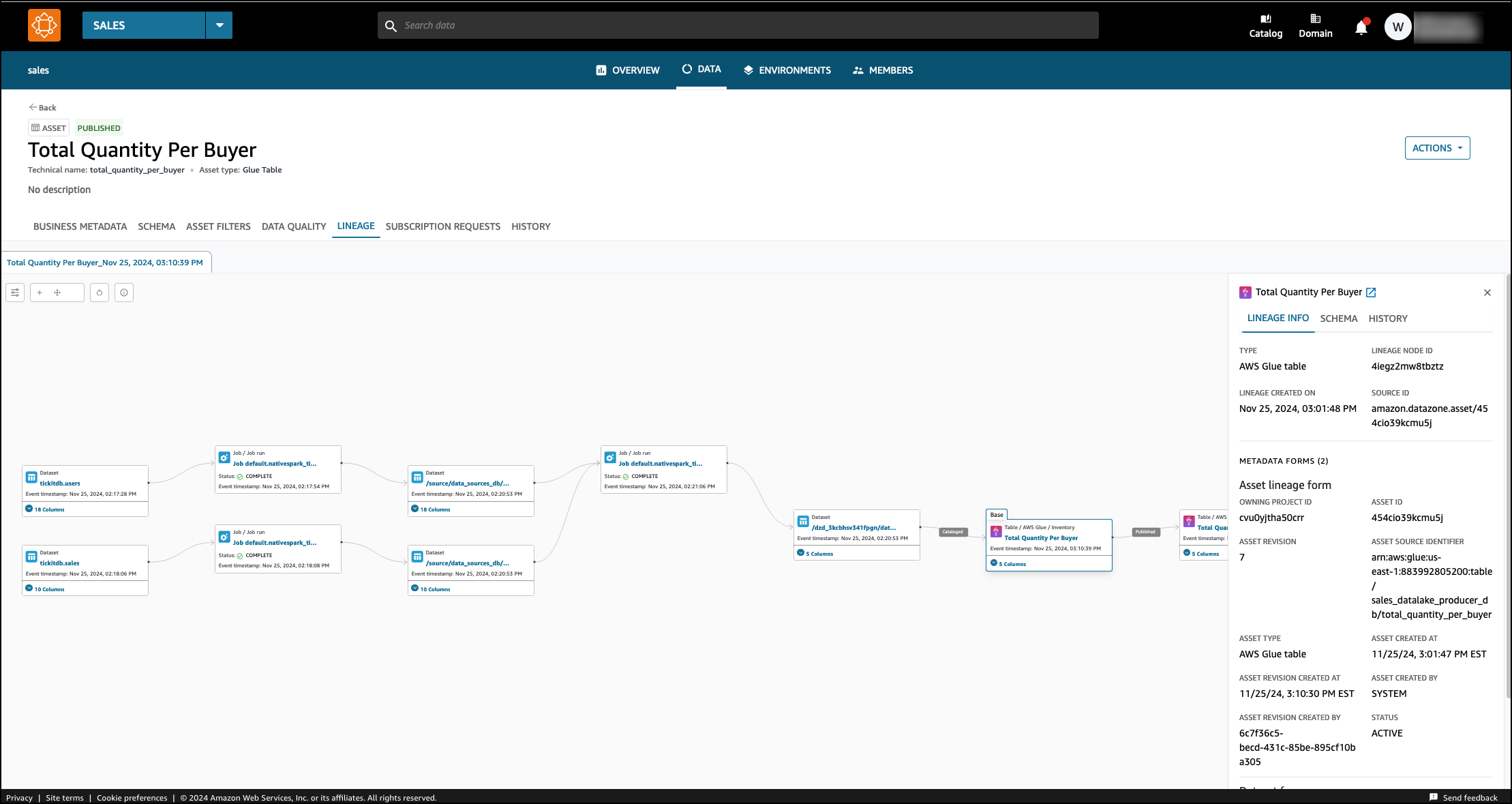
Task: Open asset in new tab icon
Action: [1371, 292]
